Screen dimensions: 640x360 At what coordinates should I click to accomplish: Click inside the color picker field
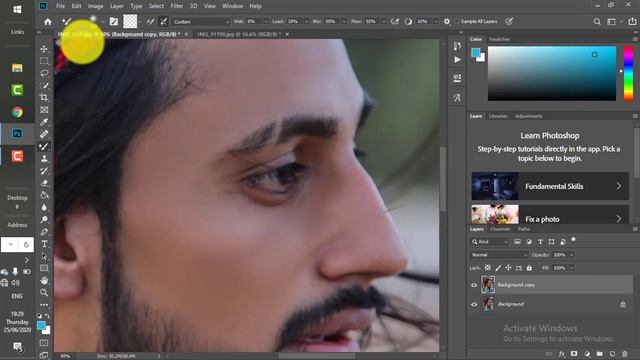552,73
